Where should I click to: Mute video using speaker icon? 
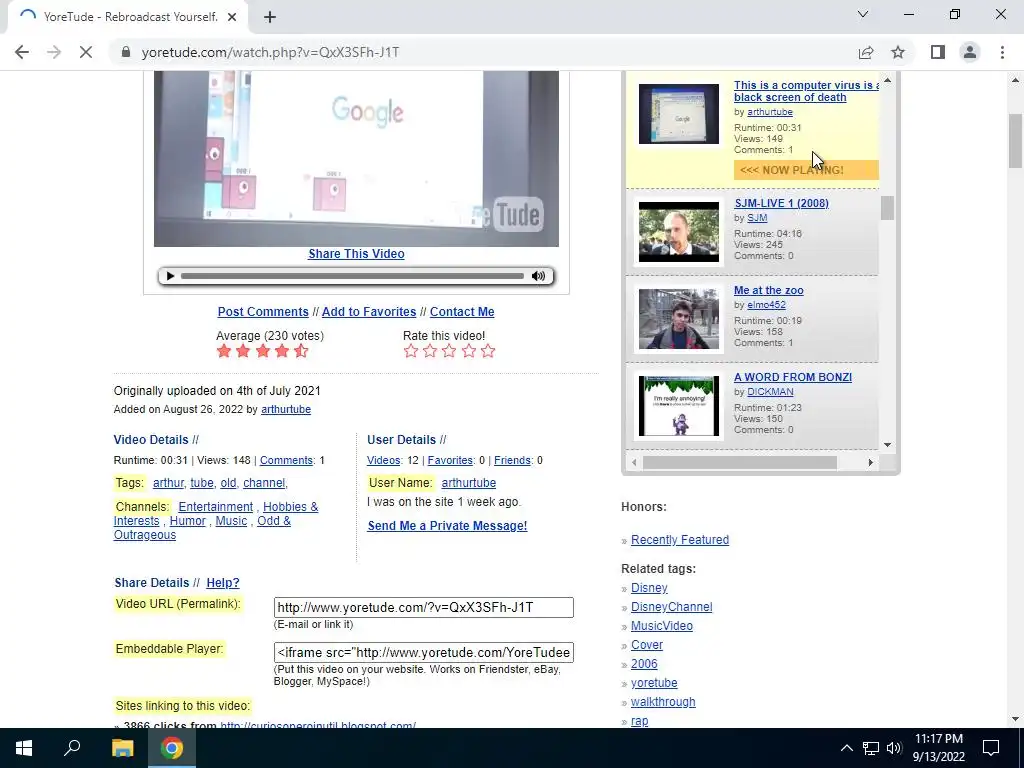[x=538, y=276]
